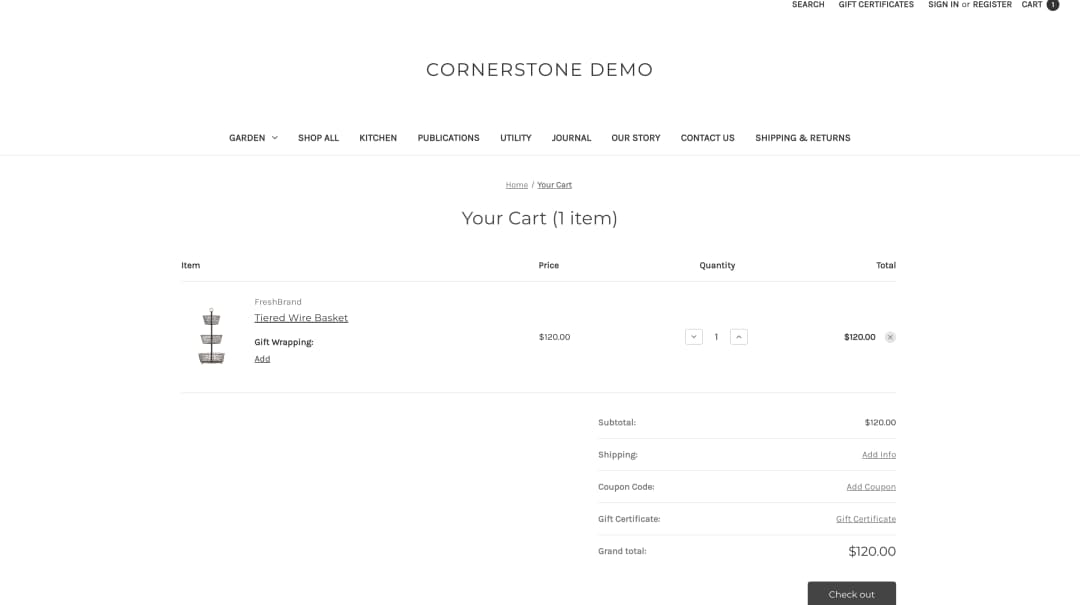Click the Check out button
The image size is (1080, 605).
pos(851,594)
